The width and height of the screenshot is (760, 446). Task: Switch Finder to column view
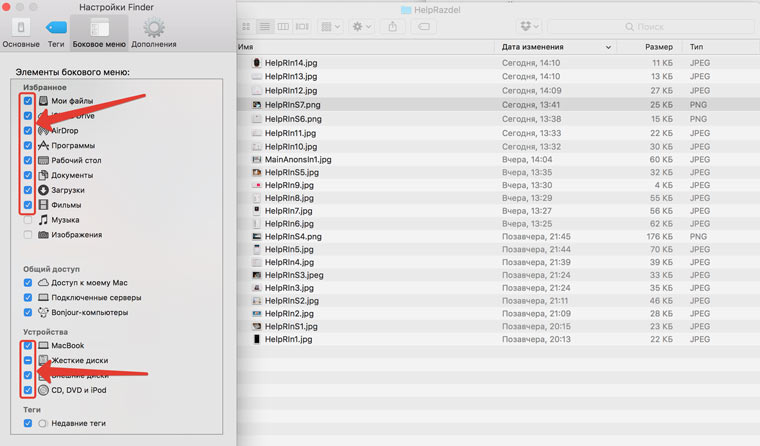[x=283, y=27]
